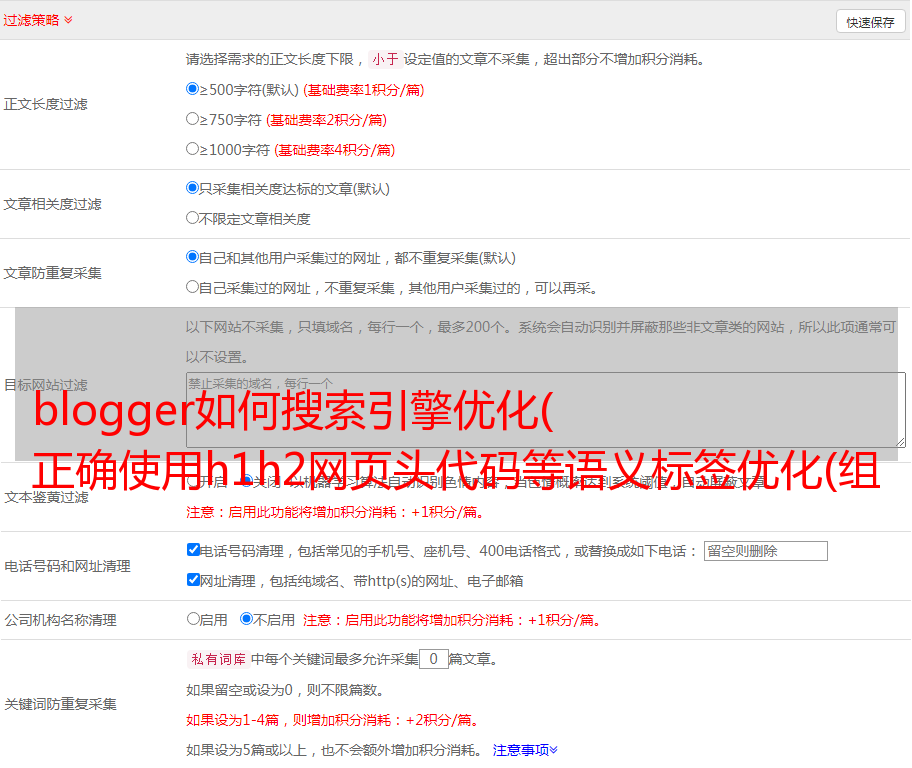Choose 不限定文章相关度 radio button
912x768 pixels.
(x=193, y=218)
